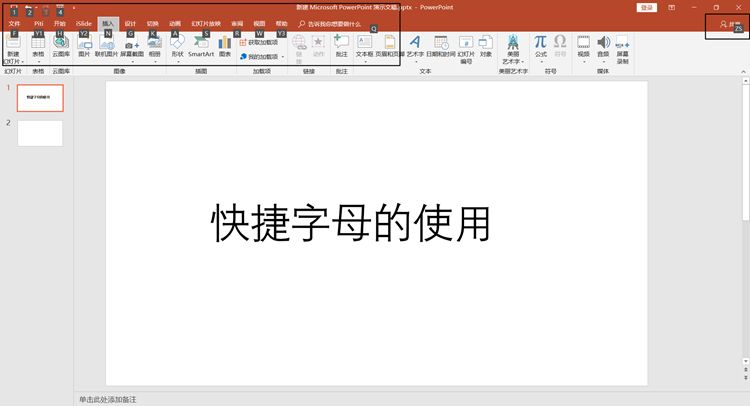This screenshot has width=750, height=406.
Task: Open the 美丽艺术字 dropdown
Action: click(x=523, y=62)
